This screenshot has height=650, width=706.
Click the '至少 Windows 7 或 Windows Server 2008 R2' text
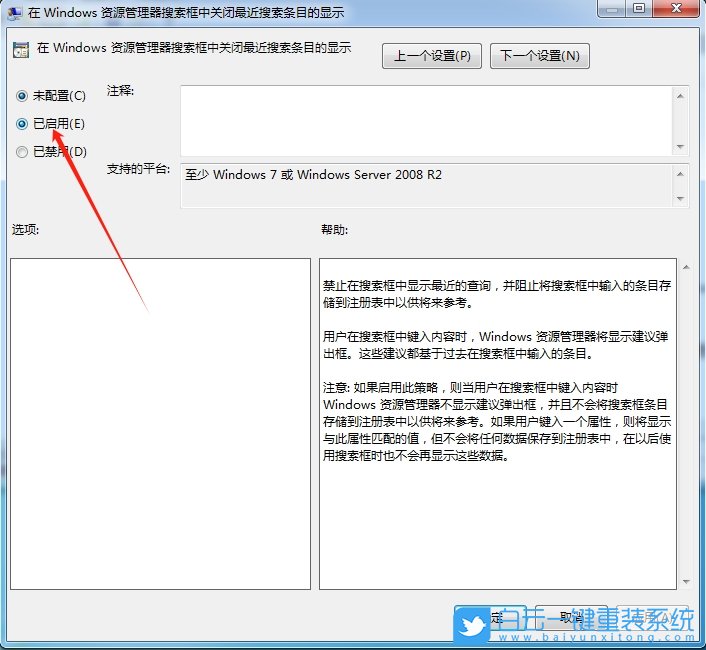pyautogui.click(x=313, y=175)
